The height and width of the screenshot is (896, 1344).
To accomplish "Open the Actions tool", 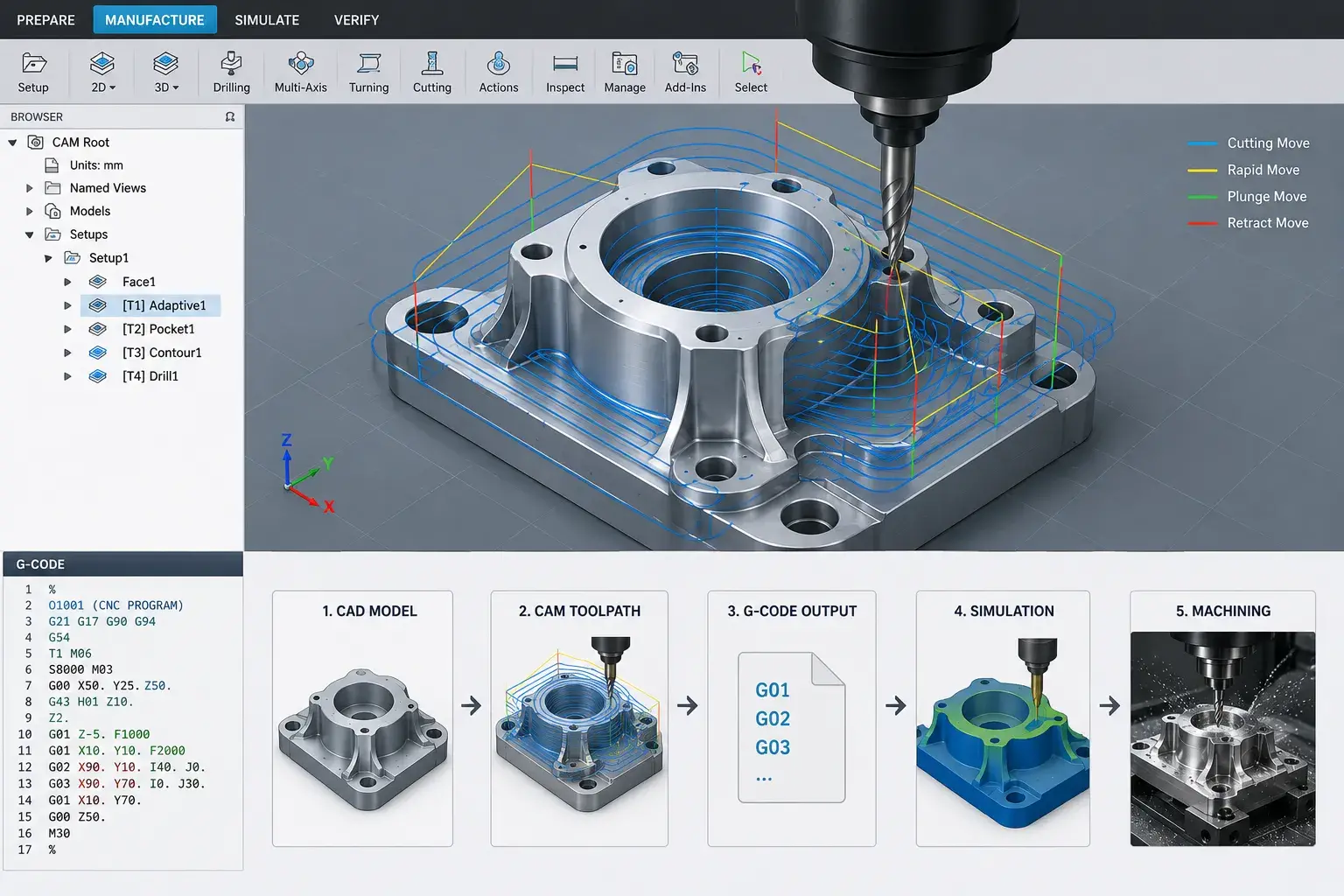I will 499,72.
